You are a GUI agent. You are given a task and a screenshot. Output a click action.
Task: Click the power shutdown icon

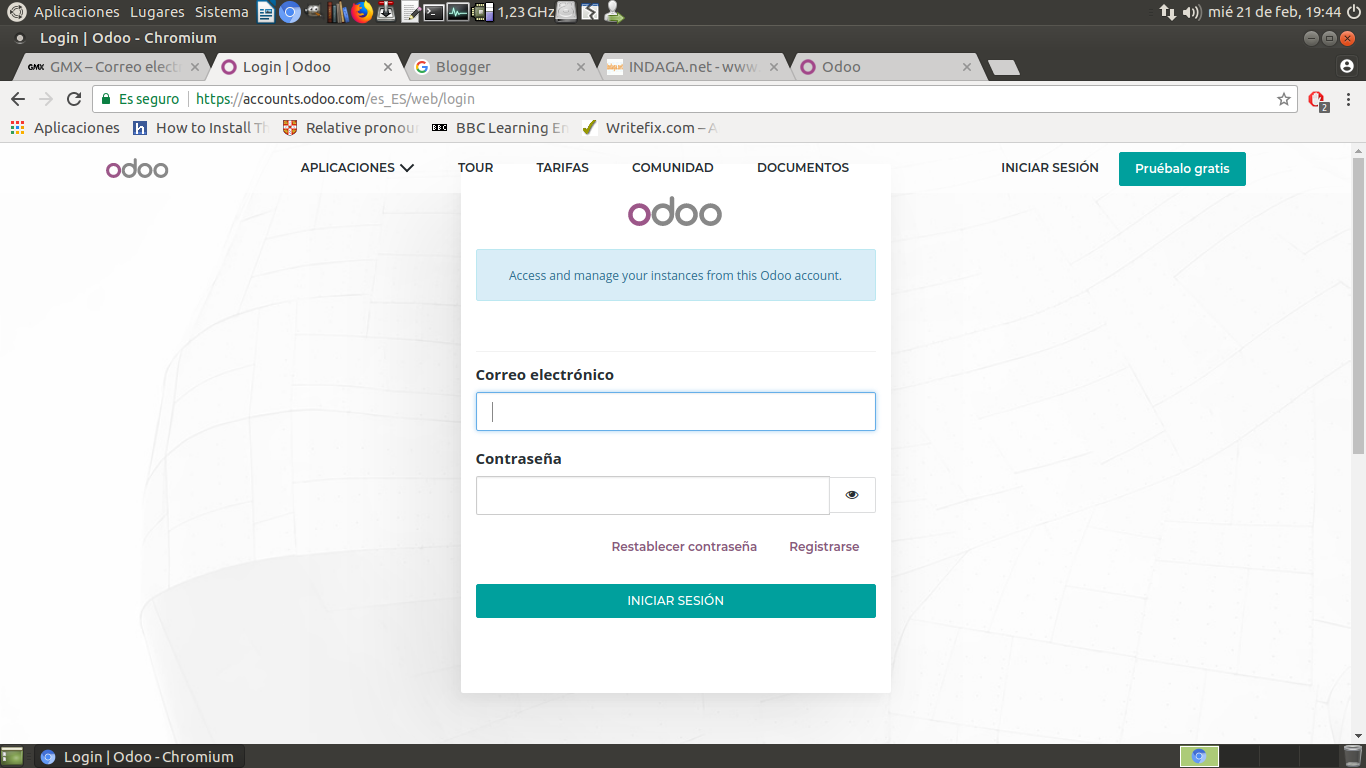coord(1354,12)
